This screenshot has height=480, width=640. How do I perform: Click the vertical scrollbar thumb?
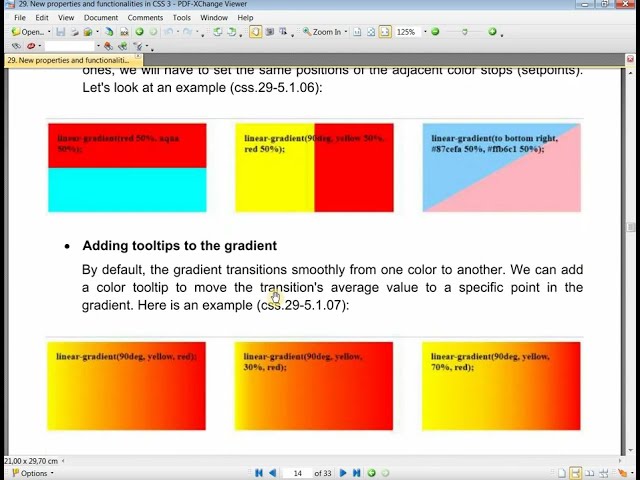[x=630, y=227]
